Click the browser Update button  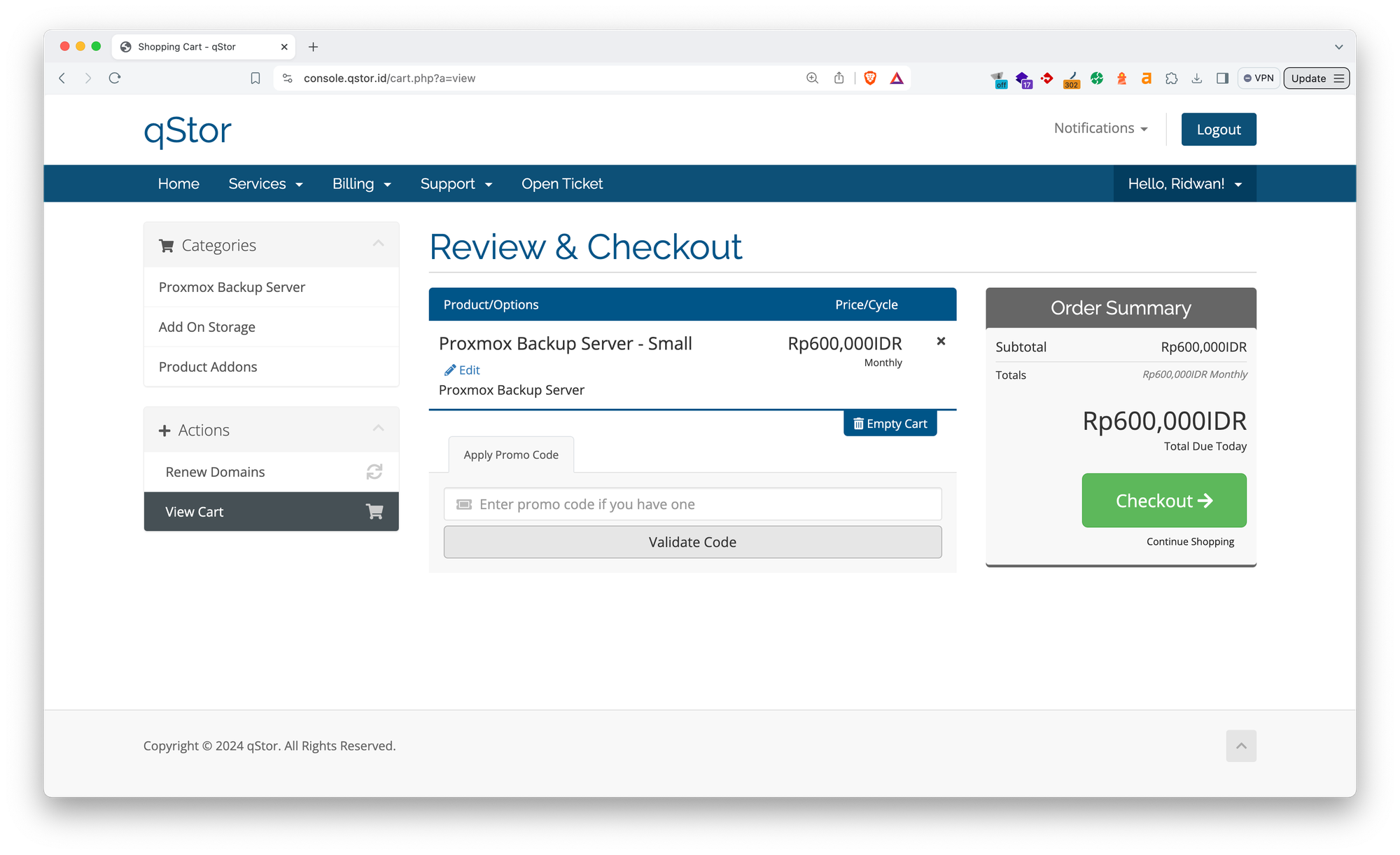(x=1317, y=78)
